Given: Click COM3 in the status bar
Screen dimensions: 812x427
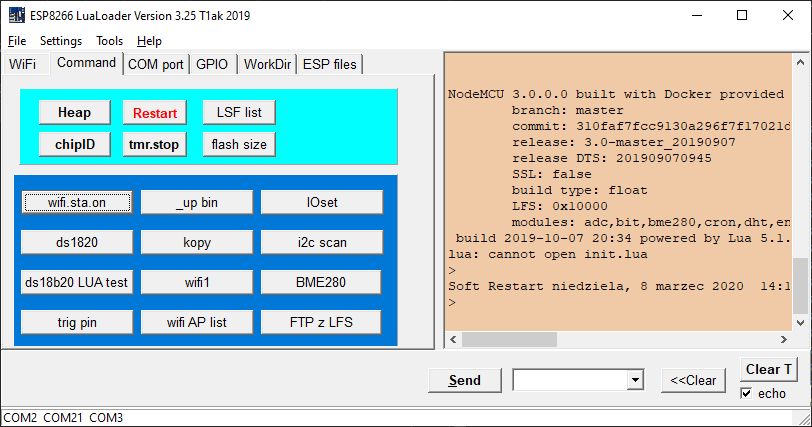Looking at the screenshot, I should click(x=106, y=418).
